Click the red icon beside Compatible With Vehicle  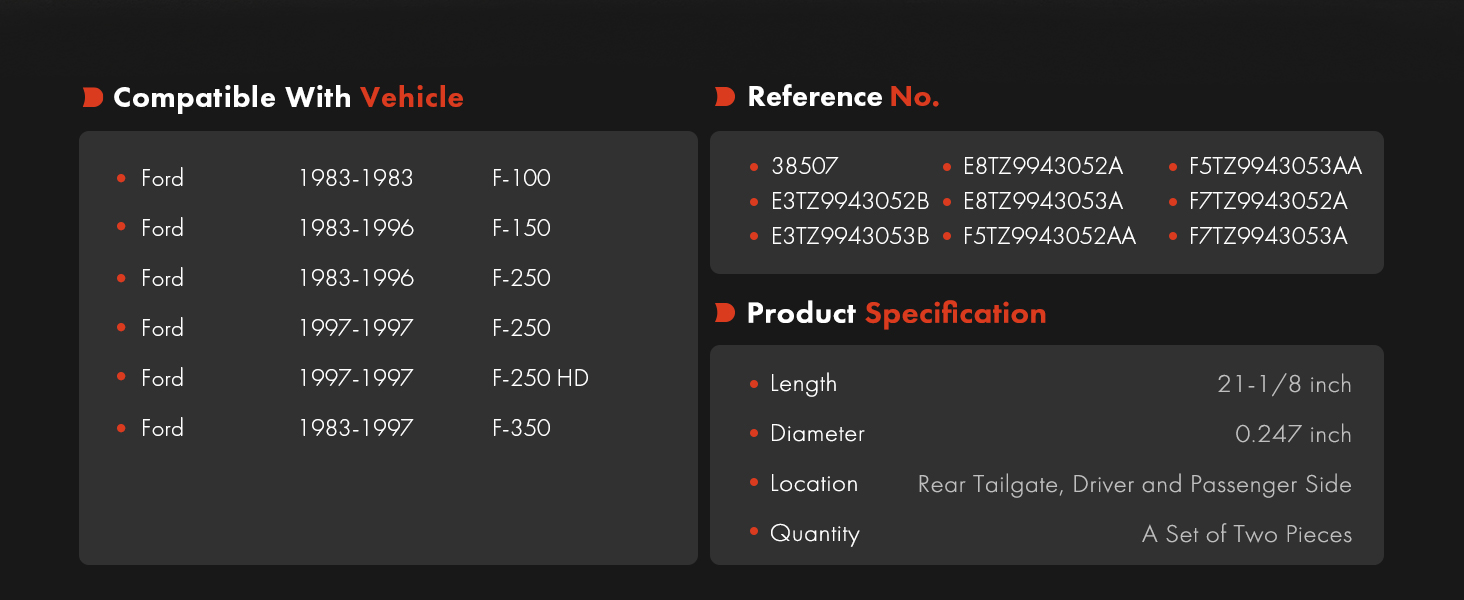pos(93,97)
